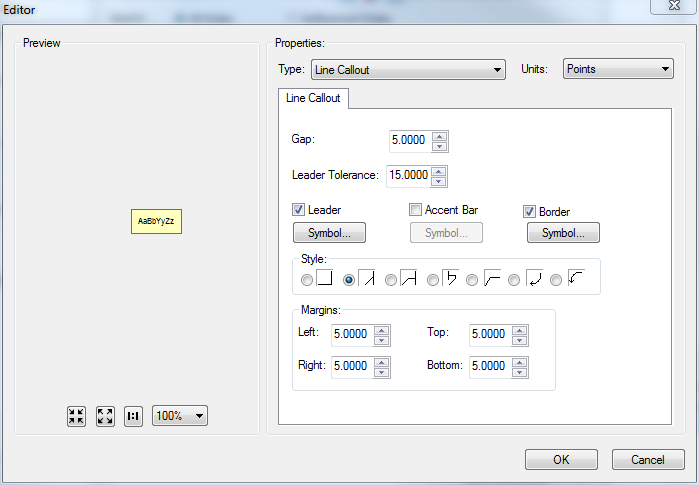This screenshot has width=699, height=485.
Task: Click the 1:1 actual size preview icon
Action: click(133, 416)
